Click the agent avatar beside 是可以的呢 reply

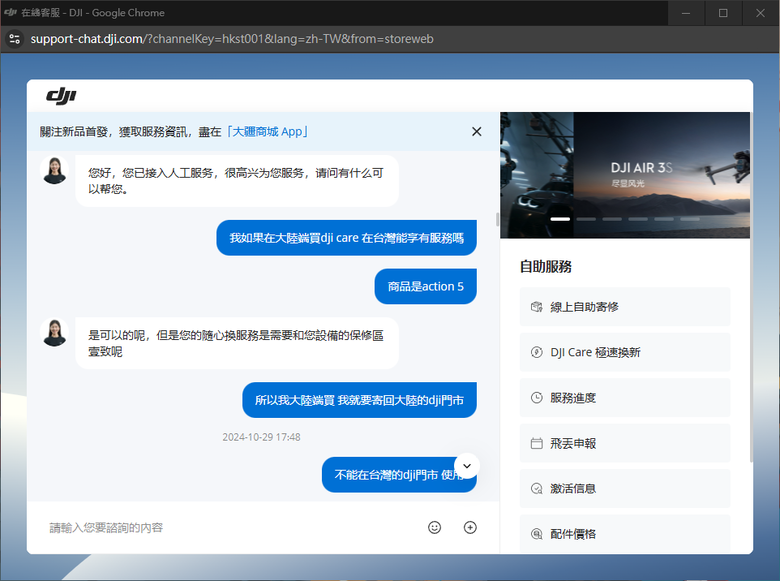pyautogui.click(x=54, y=333)
